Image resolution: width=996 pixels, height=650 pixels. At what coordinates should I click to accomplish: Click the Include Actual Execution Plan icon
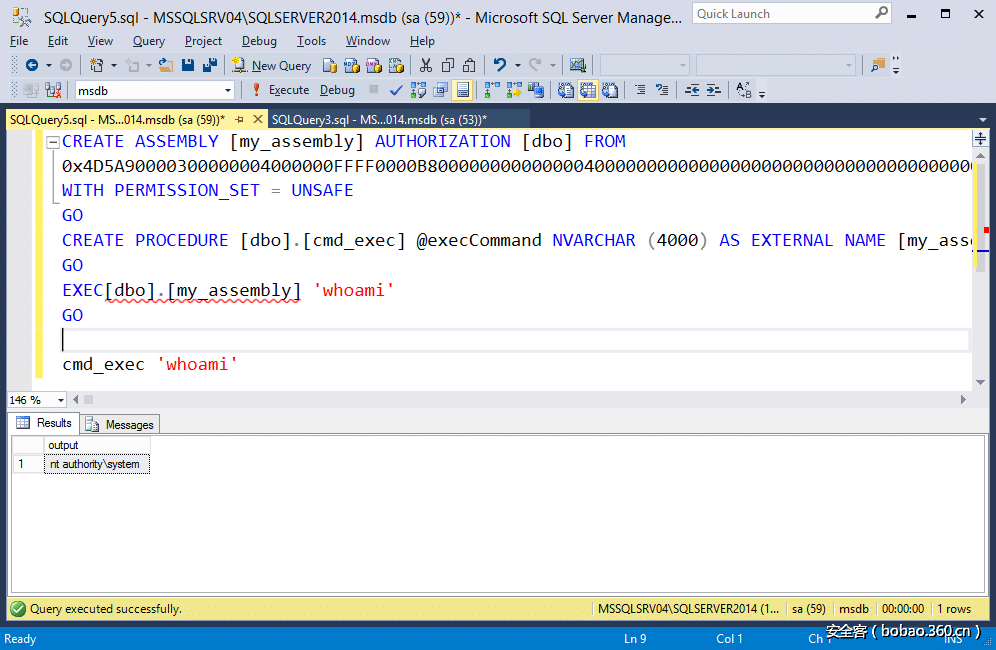(x=488, y=90)
